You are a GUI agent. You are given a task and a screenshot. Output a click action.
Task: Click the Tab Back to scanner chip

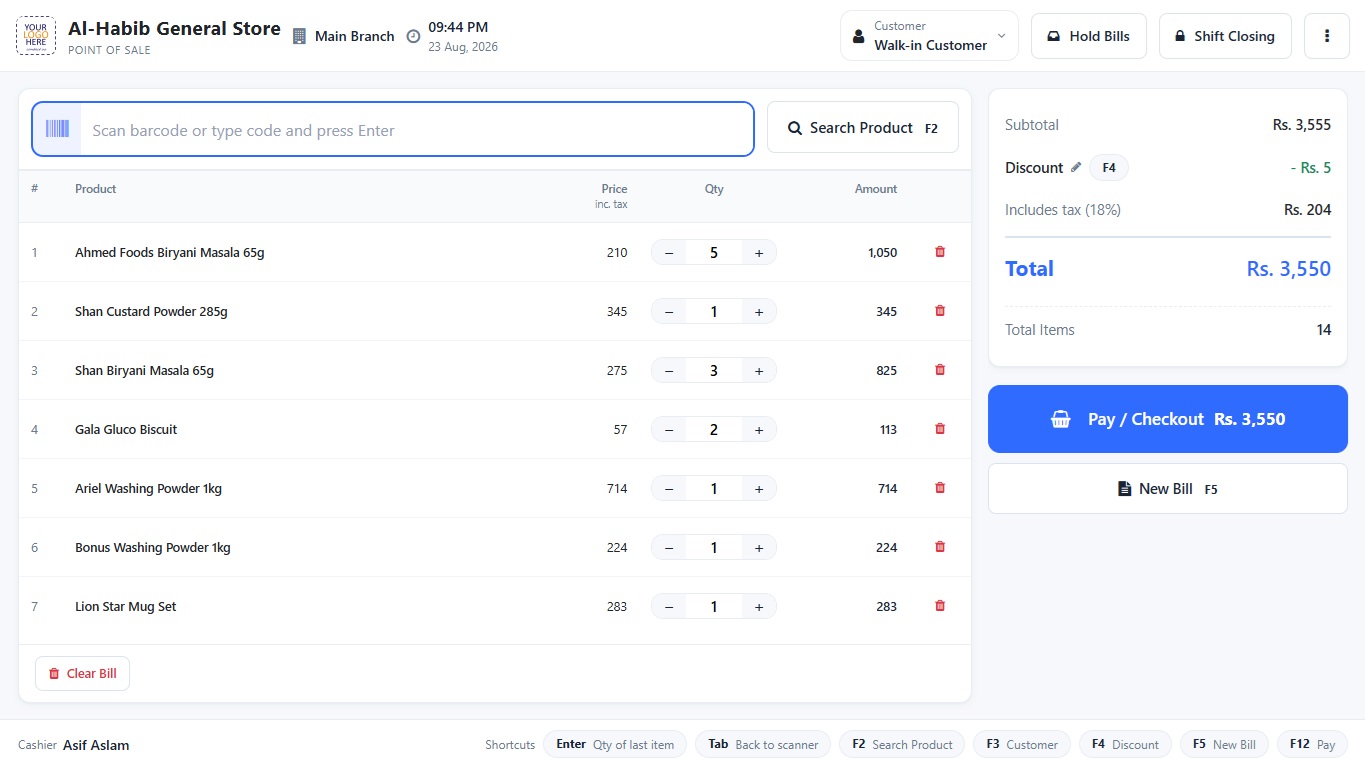click(763, 744)
